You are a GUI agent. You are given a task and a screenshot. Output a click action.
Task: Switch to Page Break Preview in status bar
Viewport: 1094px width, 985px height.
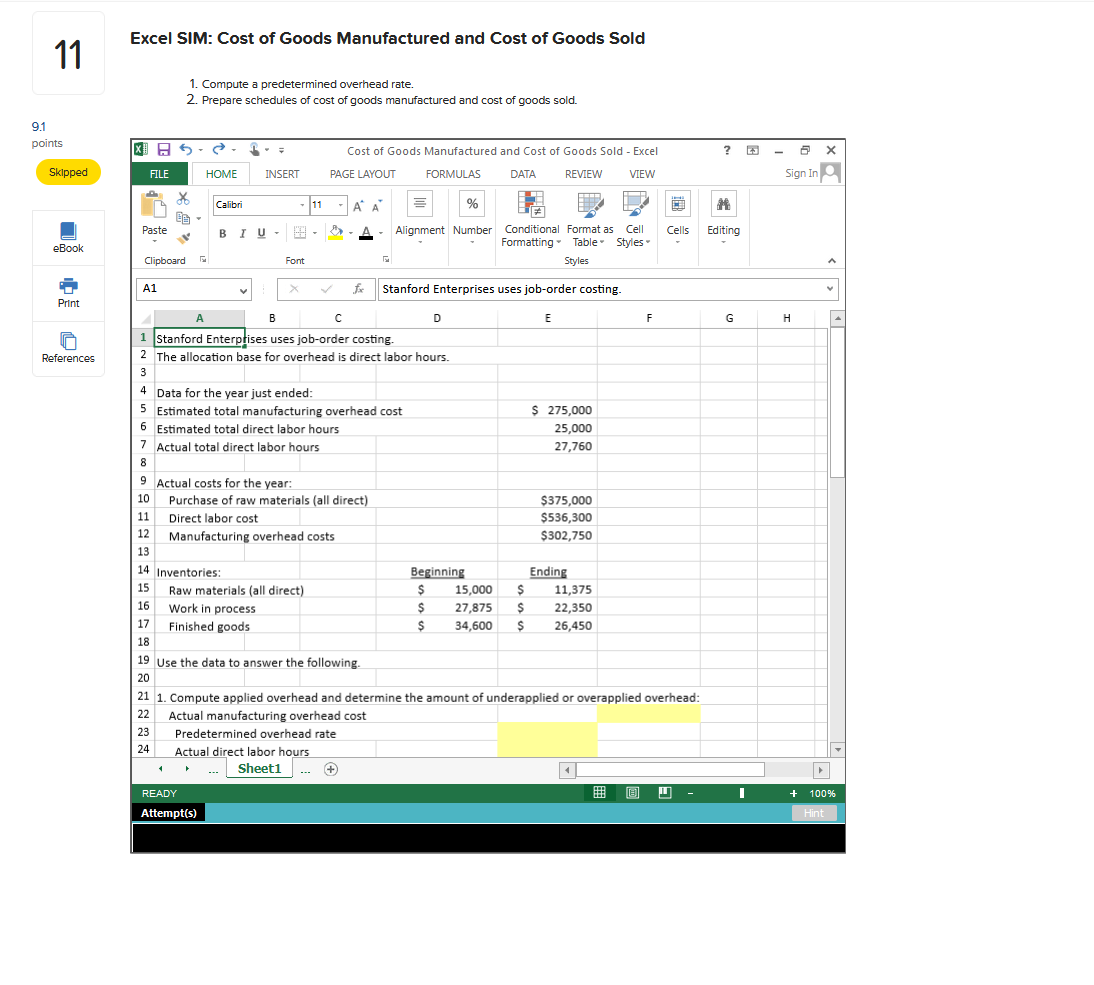(665, 792)
